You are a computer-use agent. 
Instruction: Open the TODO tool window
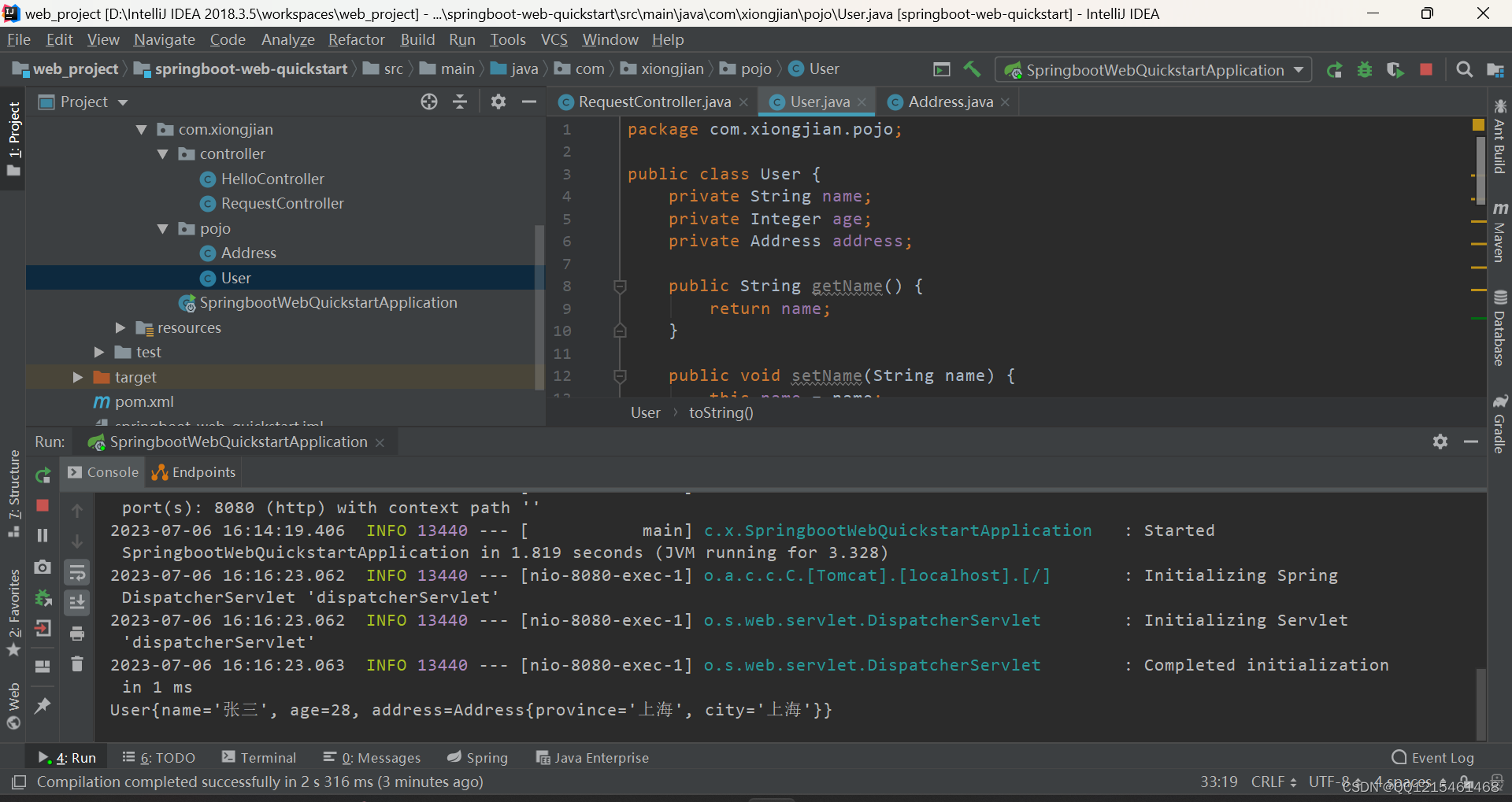point(159,757)
